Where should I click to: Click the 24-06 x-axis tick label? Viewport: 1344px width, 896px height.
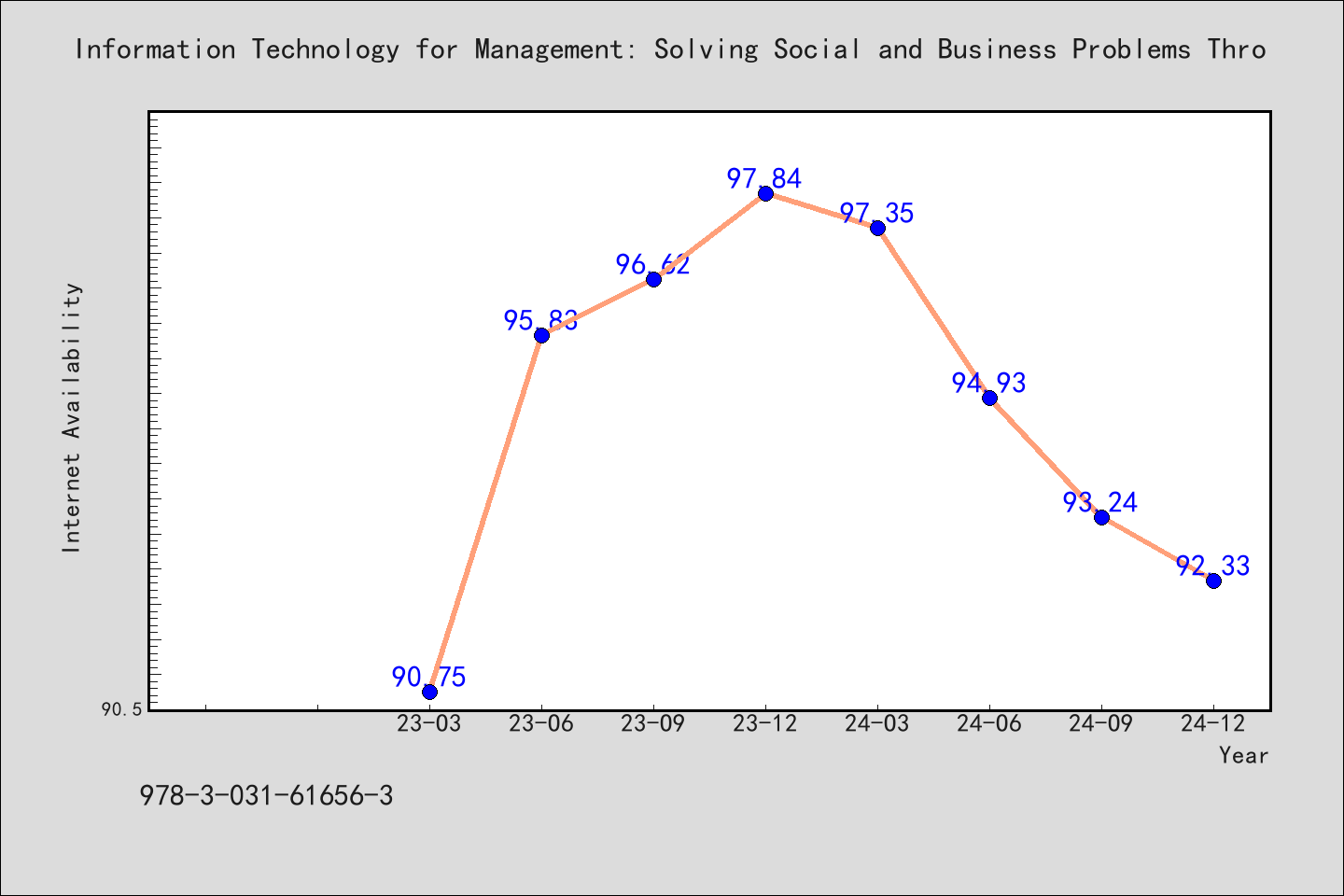coord(989,724)
